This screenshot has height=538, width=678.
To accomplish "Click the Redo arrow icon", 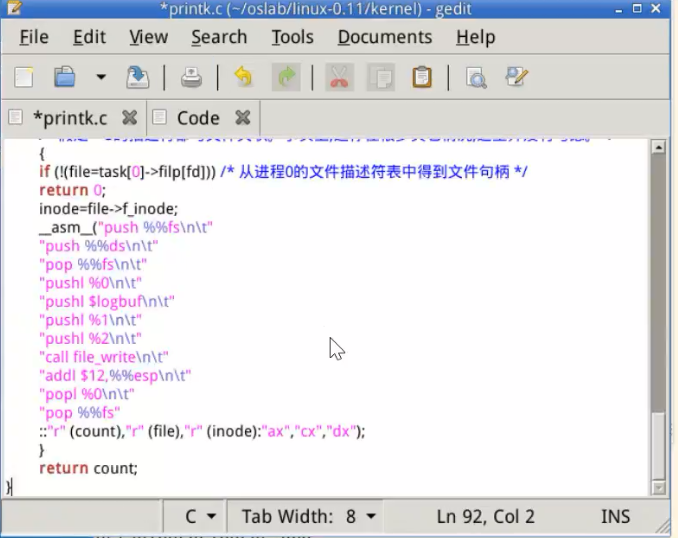I will click(x=287, y=77).
